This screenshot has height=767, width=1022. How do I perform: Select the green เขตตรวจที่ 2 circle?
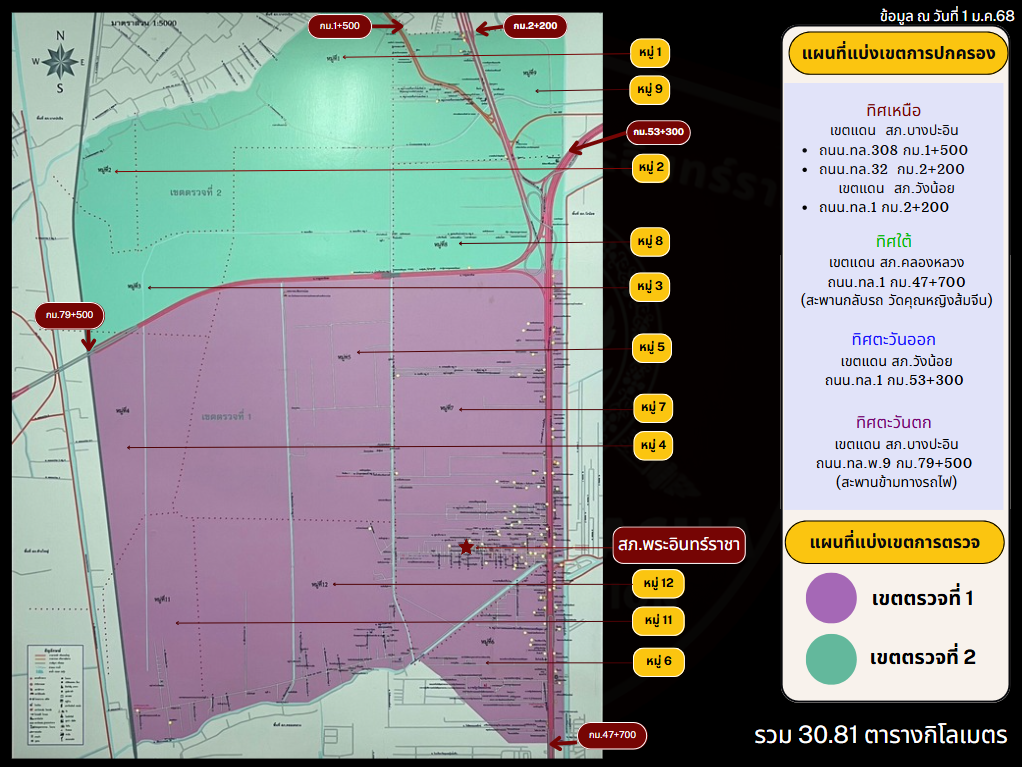pyautogui.click(x=831, y=657)
